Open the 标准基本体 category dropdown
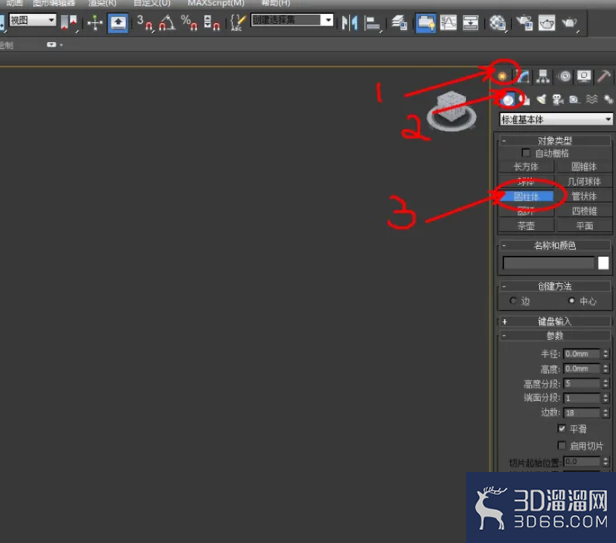The width and height of the screenshot is (616, 543). tap(556, 119)
